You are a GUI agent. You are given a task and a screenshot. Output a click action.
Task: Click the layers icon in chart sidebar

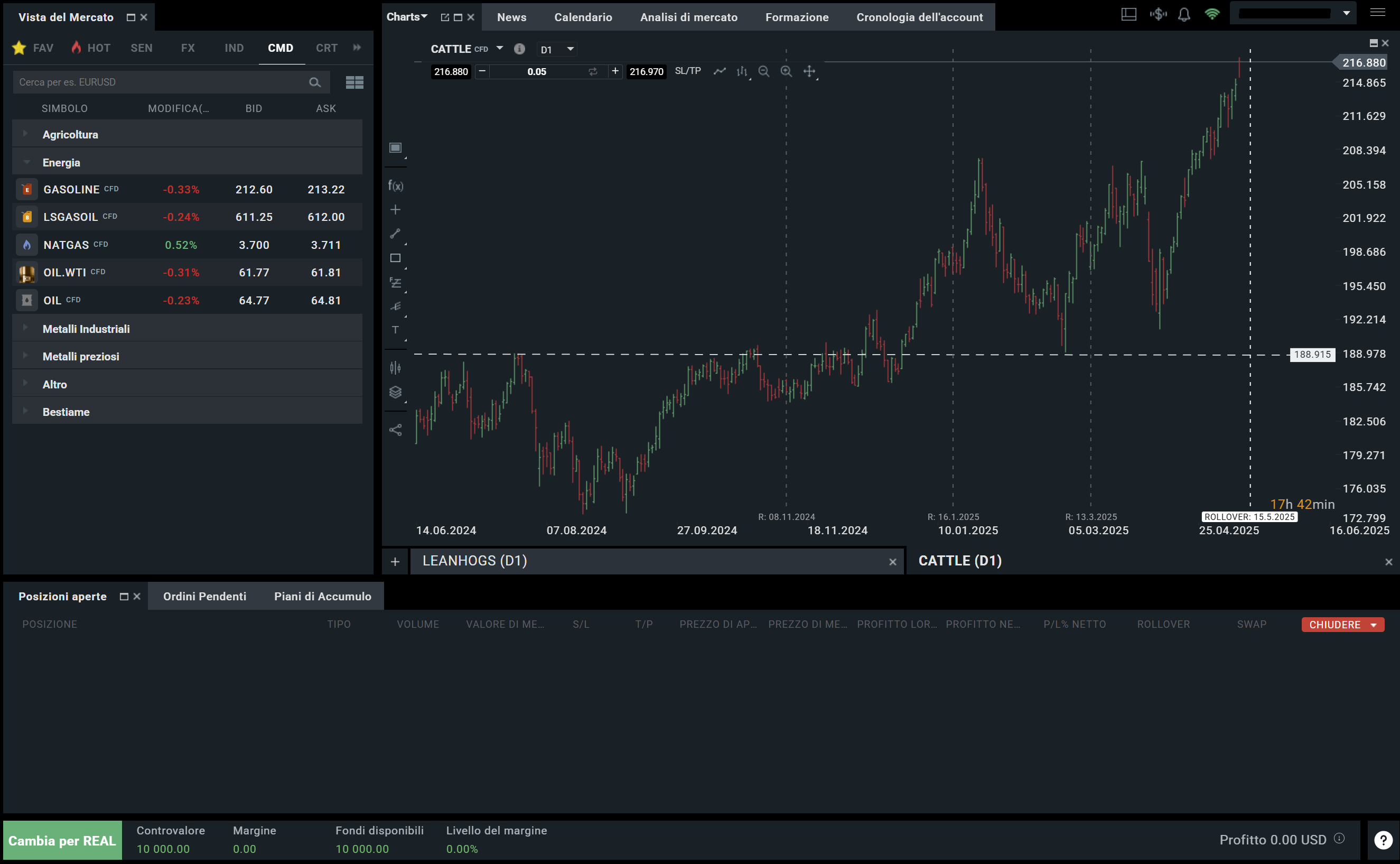pyautogui.click(x=395, y=392)
